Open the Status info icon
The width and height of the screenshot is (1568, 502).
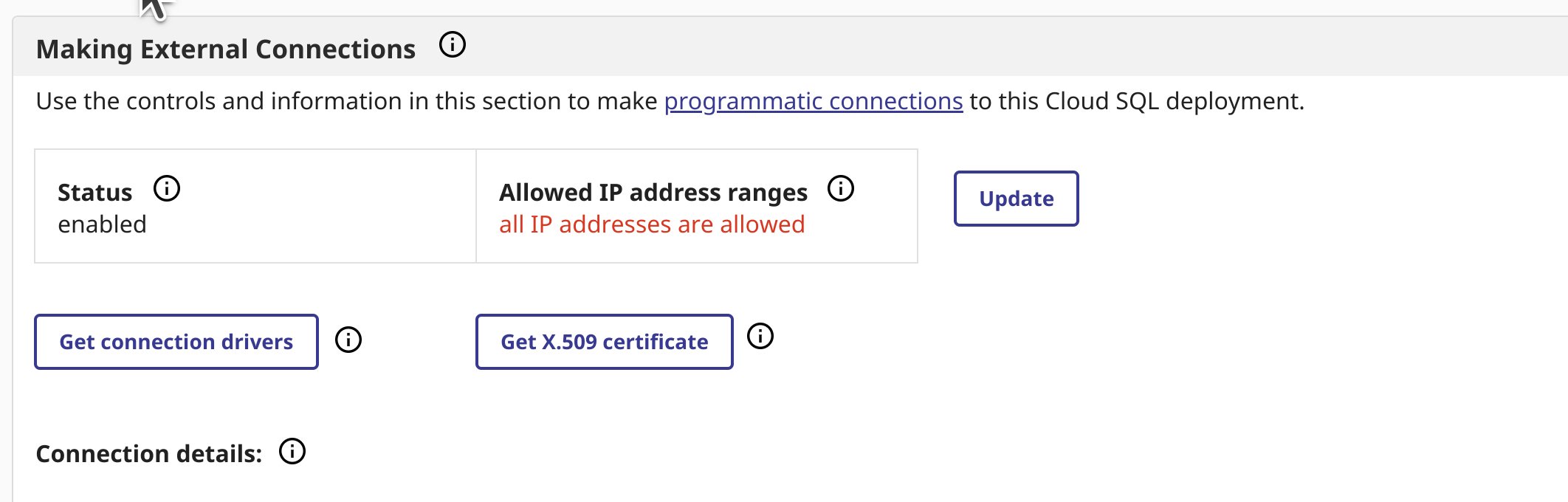tap(167, 189)
